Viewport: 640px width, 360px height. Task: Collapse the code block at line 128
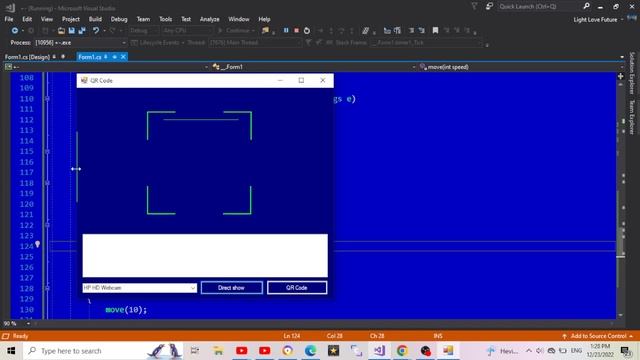47,288
